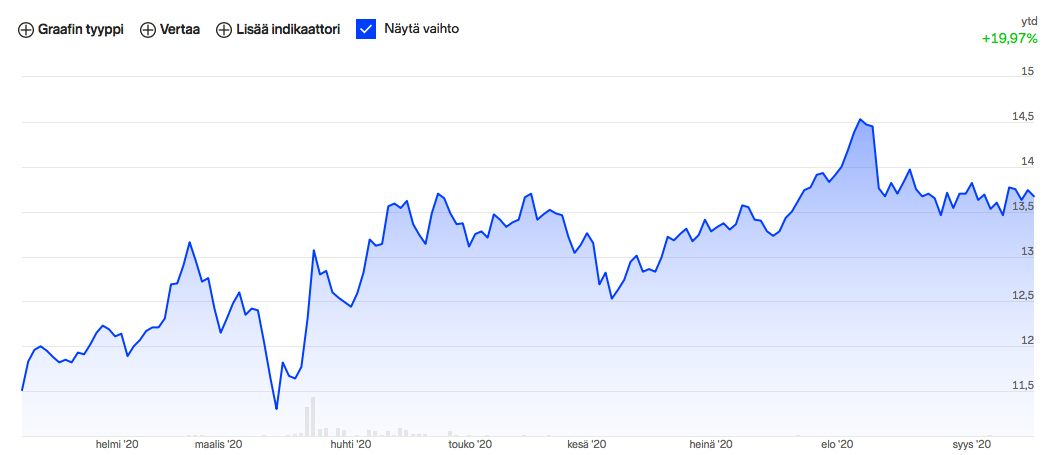The width and height of the screenshot is (1051, 455).
Task: Click the +19,97% ytd change value
Action: click(x=1009, y=38)
